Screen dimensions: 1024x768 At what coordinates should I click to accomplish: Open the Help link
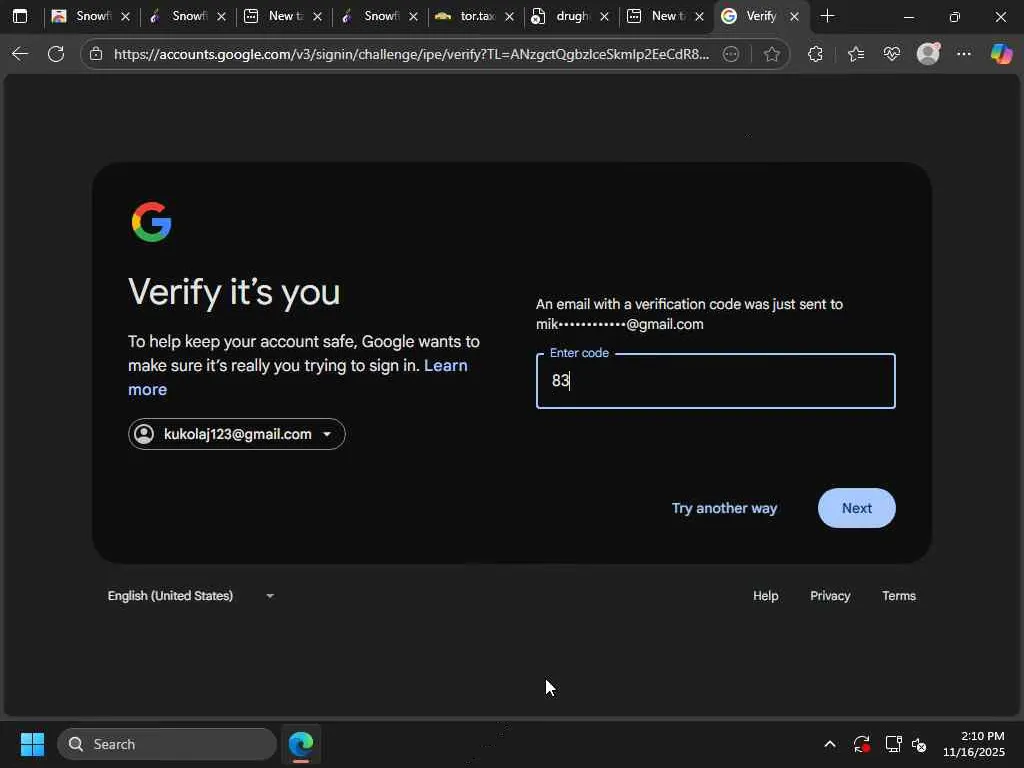point(765,596)
